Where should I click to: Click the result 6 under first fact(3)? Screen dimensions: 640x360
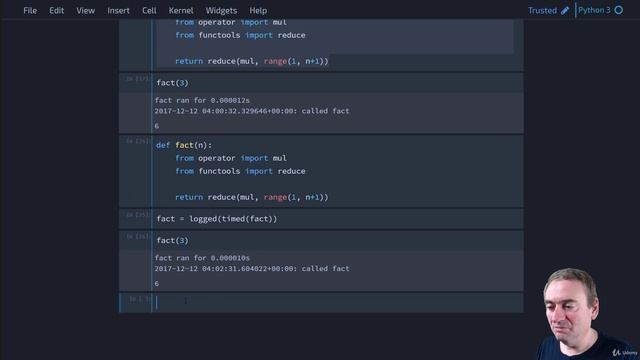(157, 126)
